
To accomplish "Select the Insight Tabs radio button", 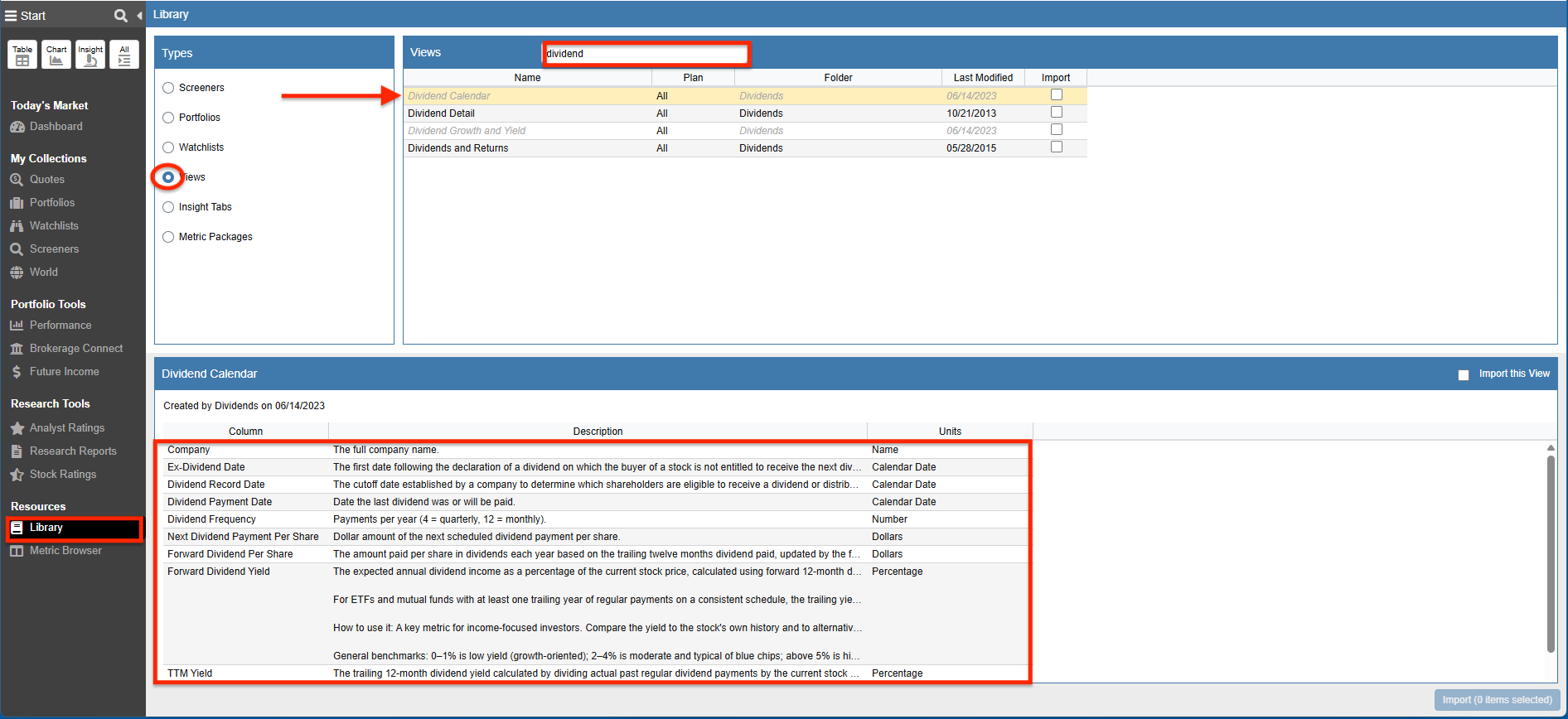I will click(168, 207).
